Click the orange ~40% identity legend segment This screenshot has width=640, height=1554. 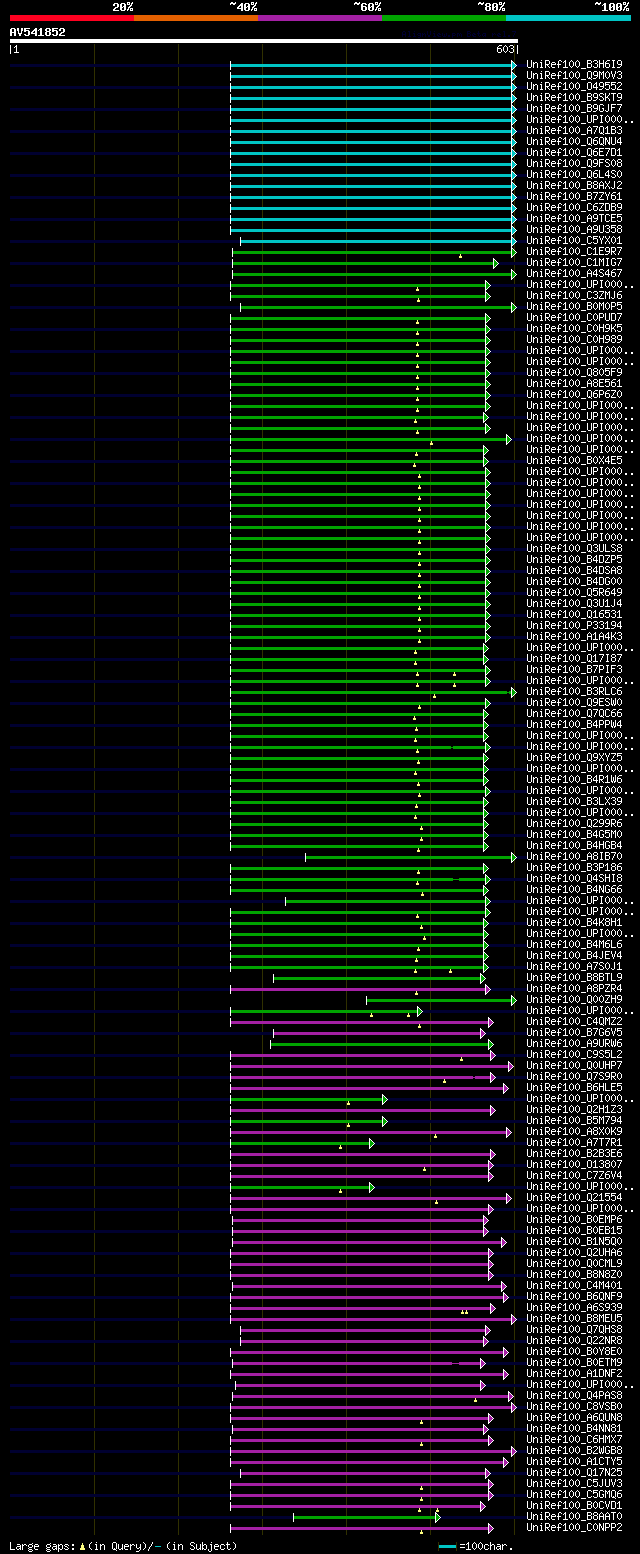click(x=196, y=18)
